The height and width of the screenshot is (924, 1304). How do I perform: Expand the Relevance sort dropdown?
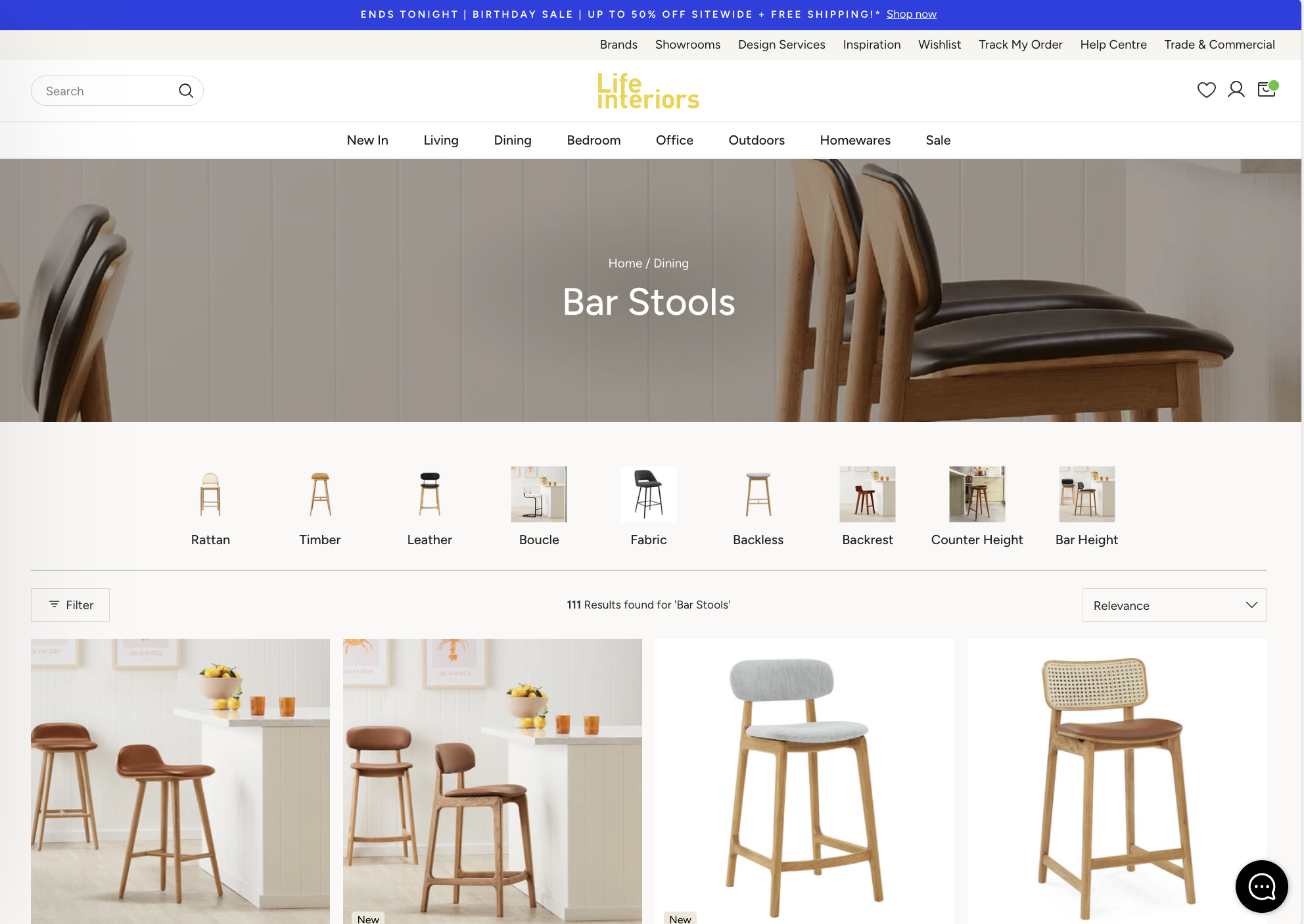point(1174,605)
